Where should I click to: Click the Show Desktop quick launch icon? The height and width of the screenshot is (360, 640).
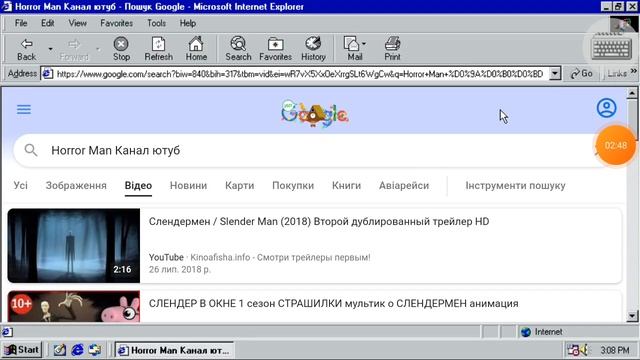tap(60, 350)
